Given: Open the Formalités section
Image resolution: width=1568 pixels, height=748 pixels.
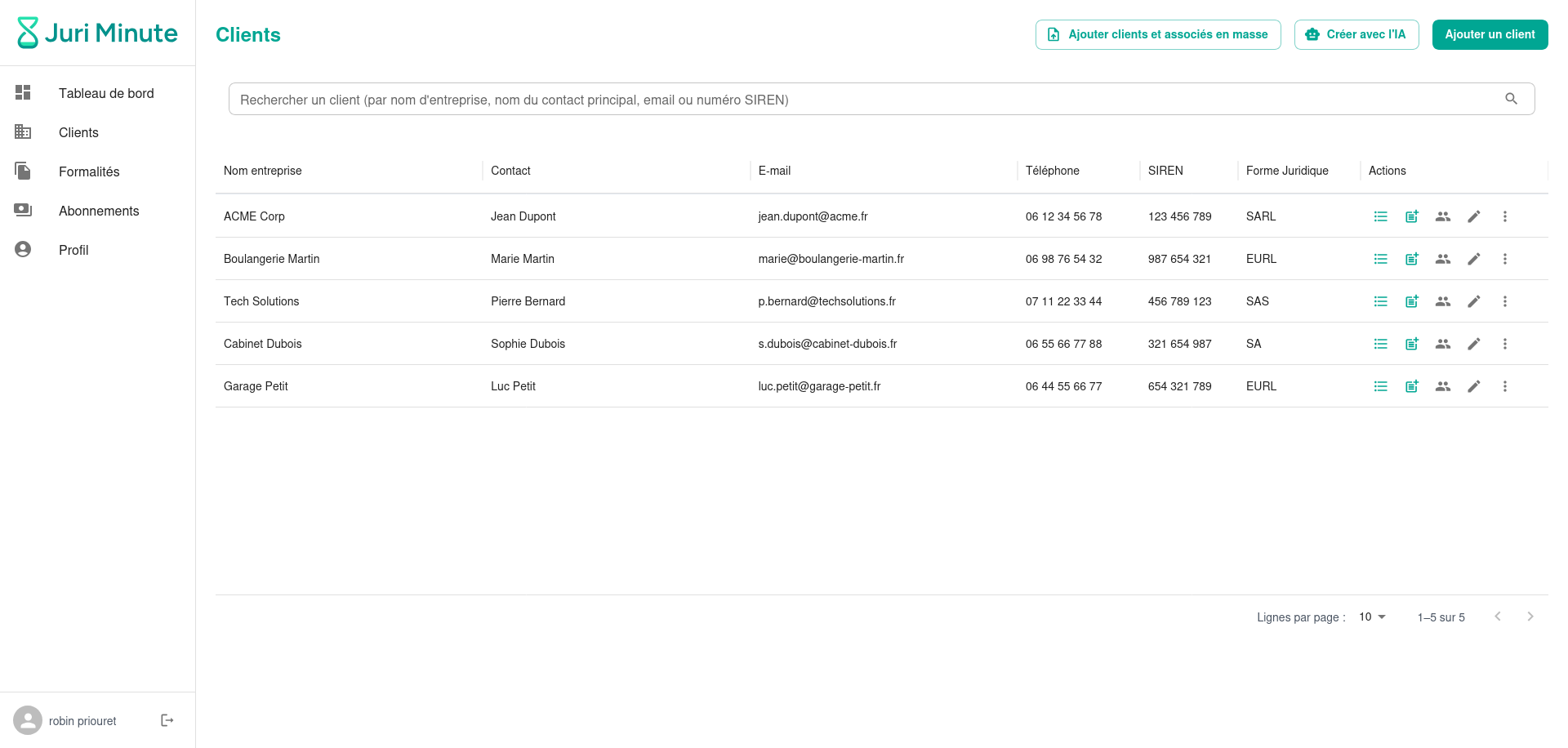Looking at the screenshot, I should 88,171.
